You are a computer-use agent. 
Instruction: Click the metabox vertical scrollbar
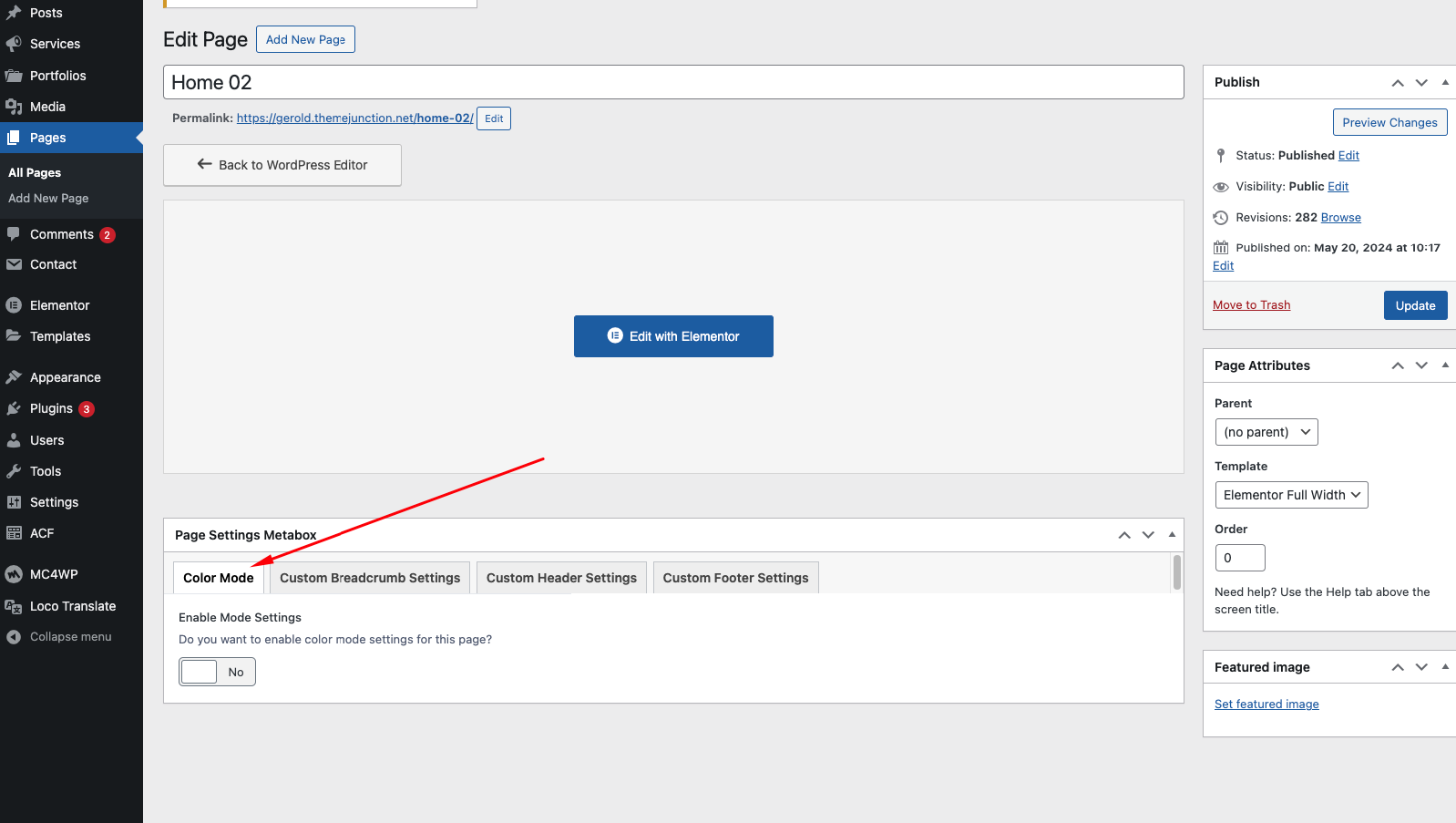(x=1177, y=572)
